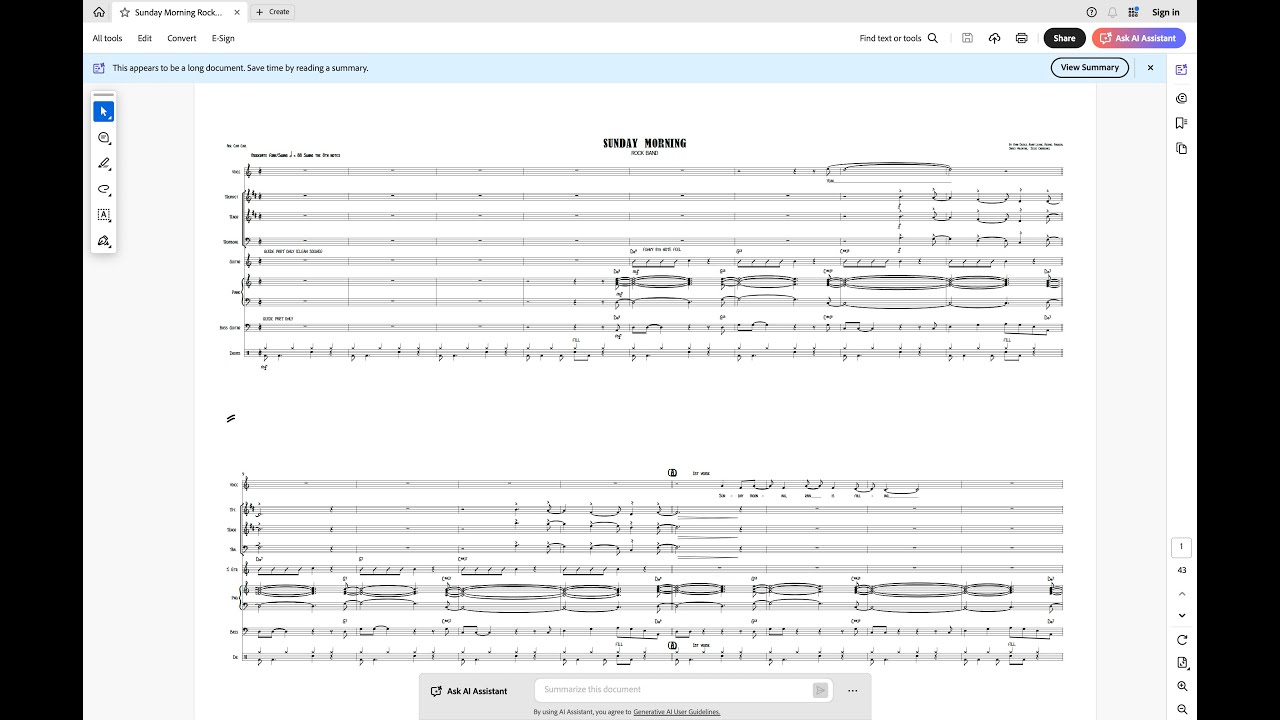1280x720 pixels.
Task: Open the E-Sign menu
Action: (x=223, y=38)
